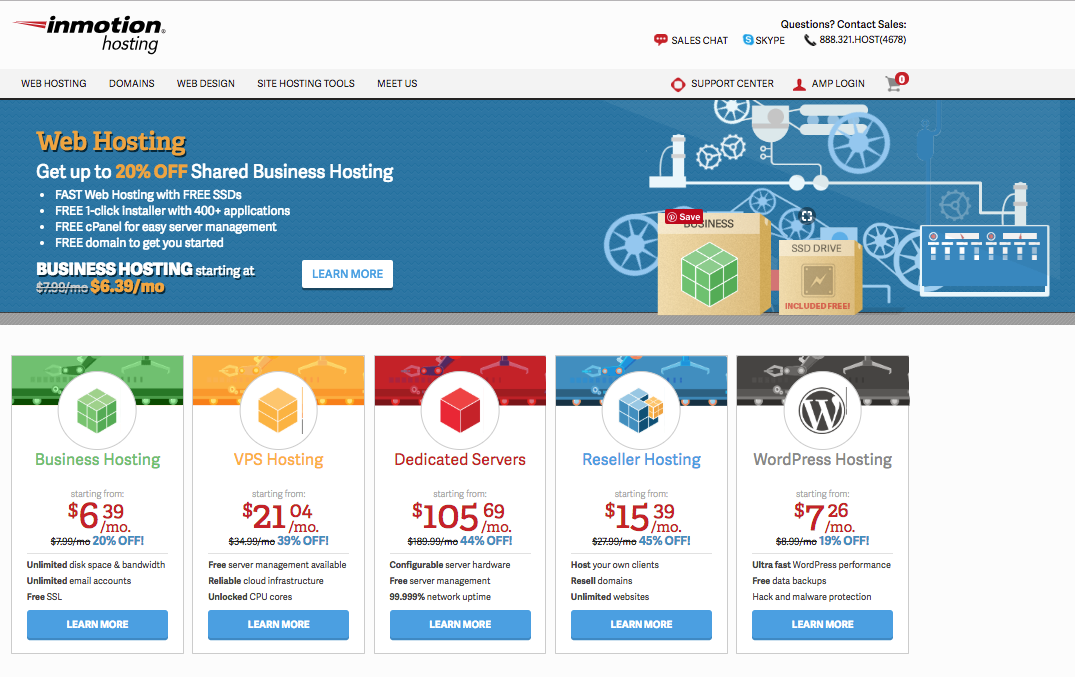Click the Unlocked CPU cores text
This screenshot has height=677, width=1075.
250,597
